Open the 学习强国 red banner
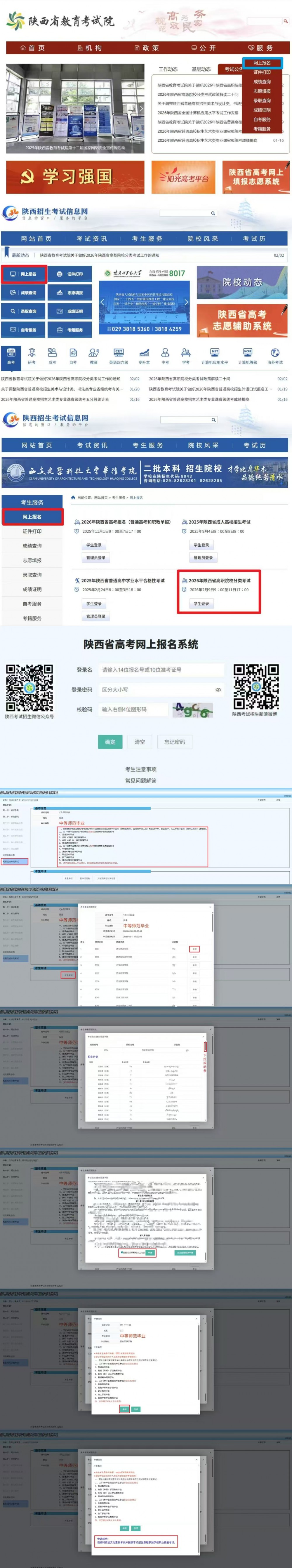 (x=75, y=177)
